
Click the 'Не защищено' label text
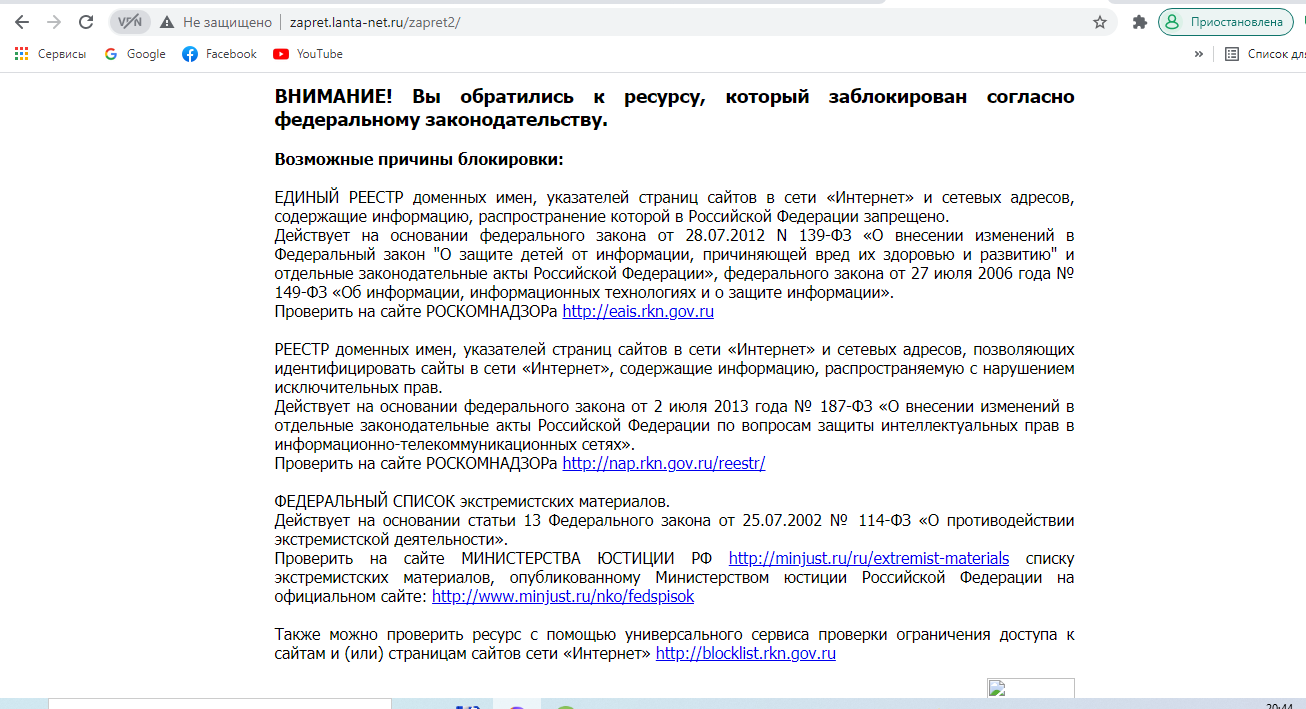226,22
